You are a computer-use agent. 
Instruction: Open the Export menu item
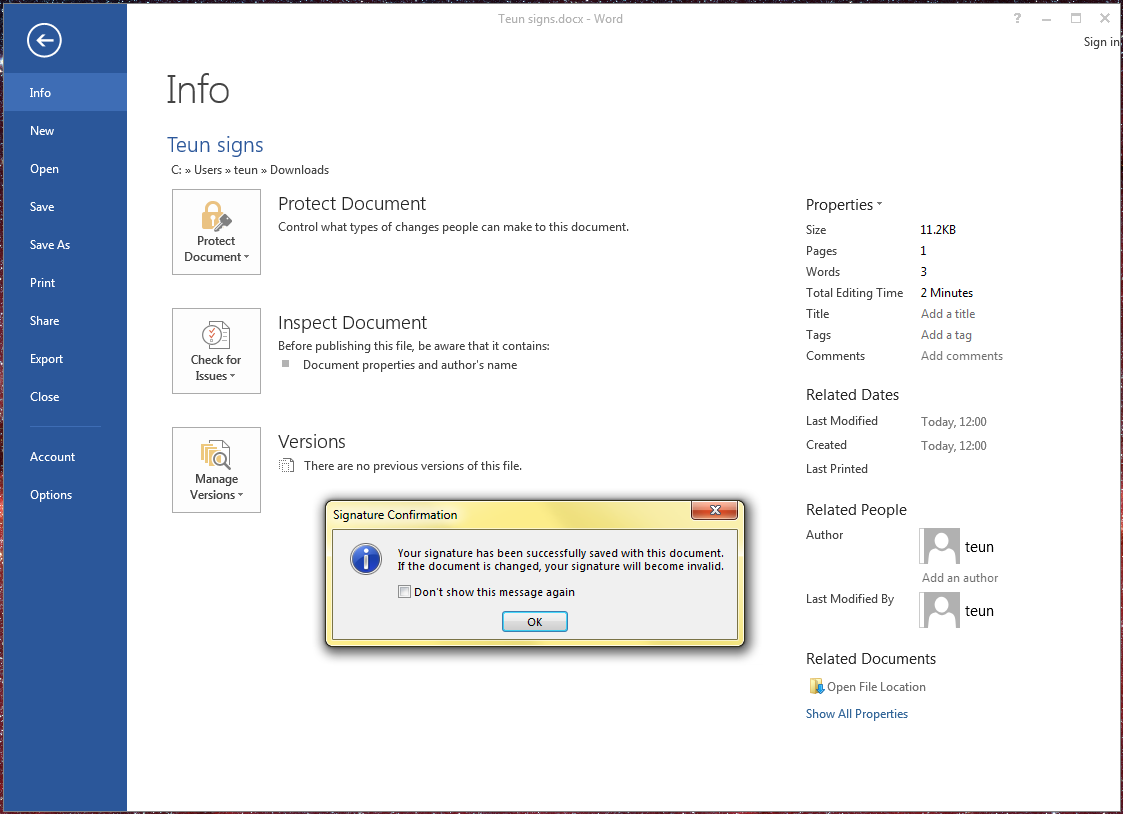coord(46,359)
